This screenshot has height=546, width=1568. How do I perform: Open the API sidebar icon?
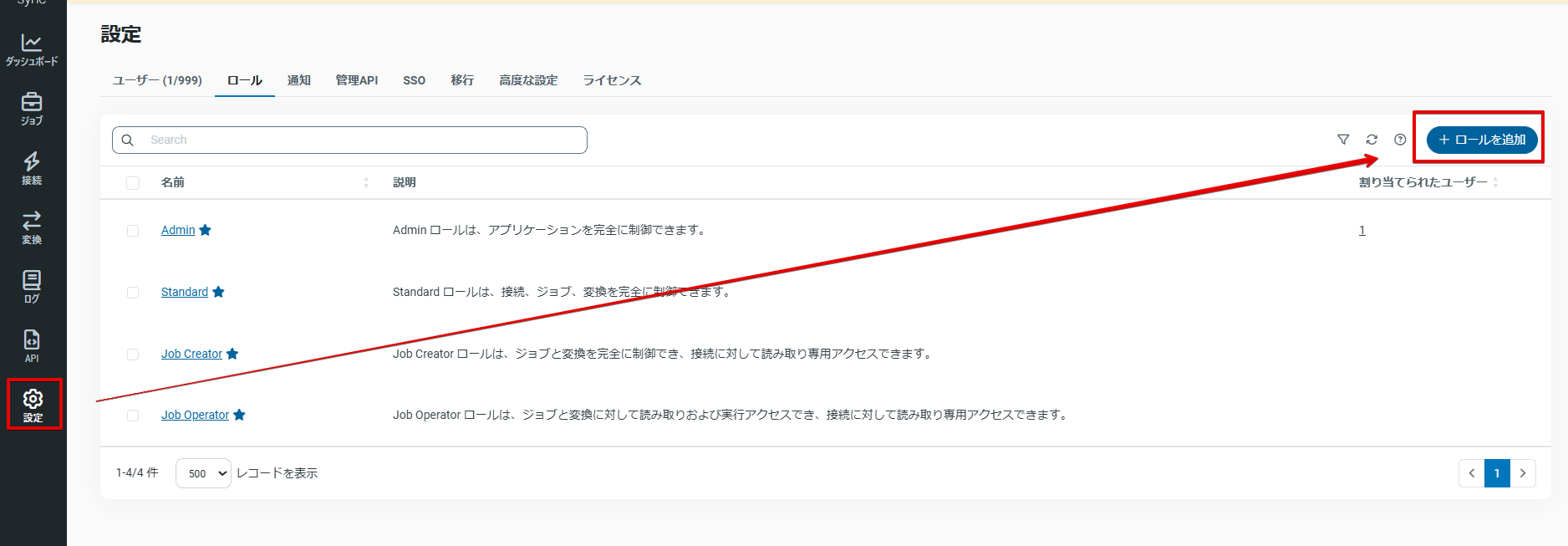(32, 347)
